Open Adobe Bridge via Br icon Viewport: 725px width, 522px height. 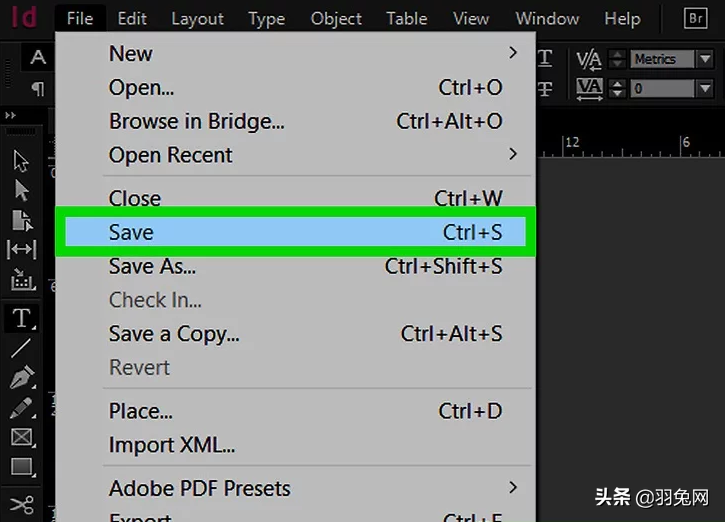pos(695,18)
